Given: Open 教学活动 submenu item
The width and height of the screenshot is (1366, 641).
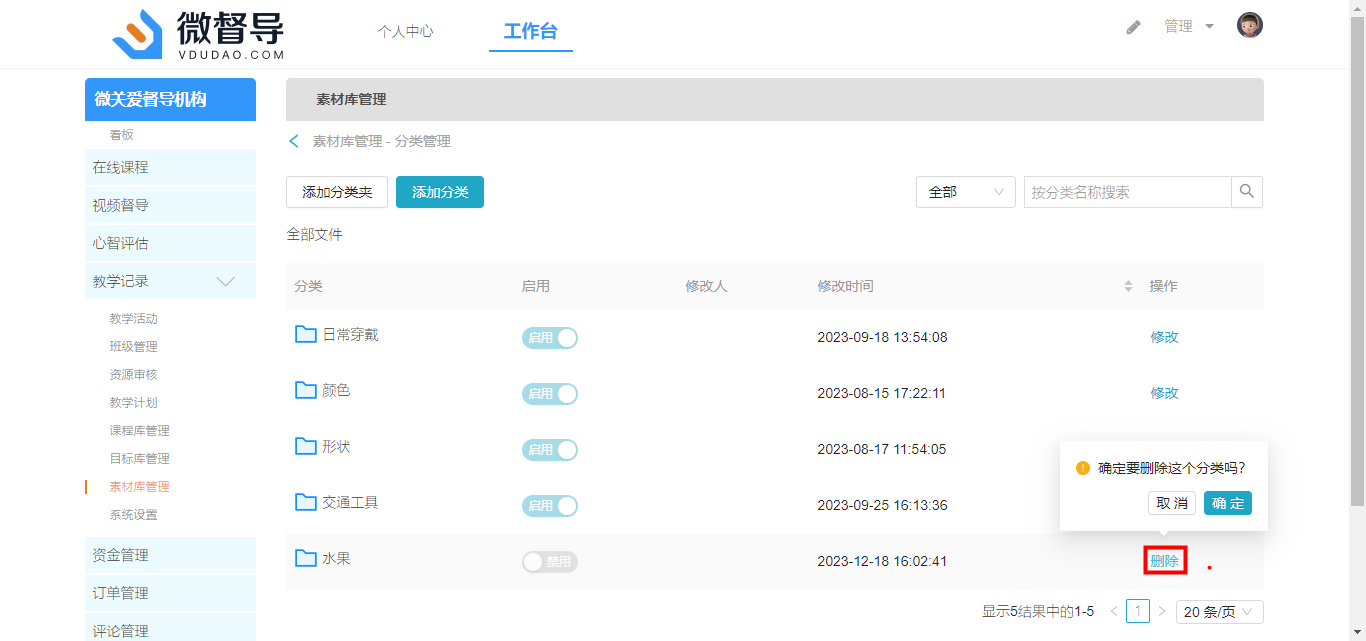Looking at the screenshot, I should click(134, 319).
